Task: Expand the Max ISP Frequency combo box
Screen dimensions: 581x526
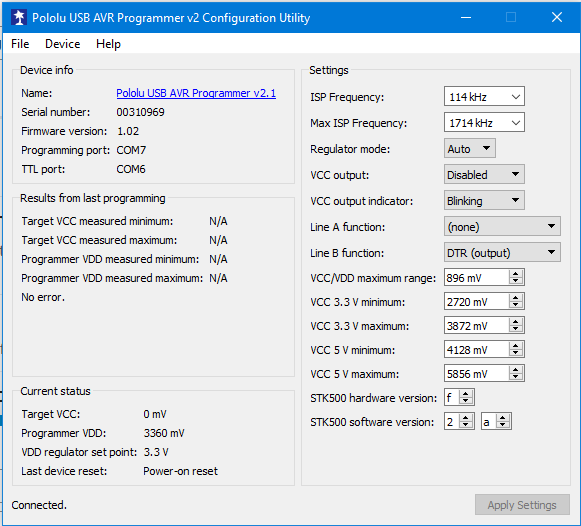Action: point(484,123)
